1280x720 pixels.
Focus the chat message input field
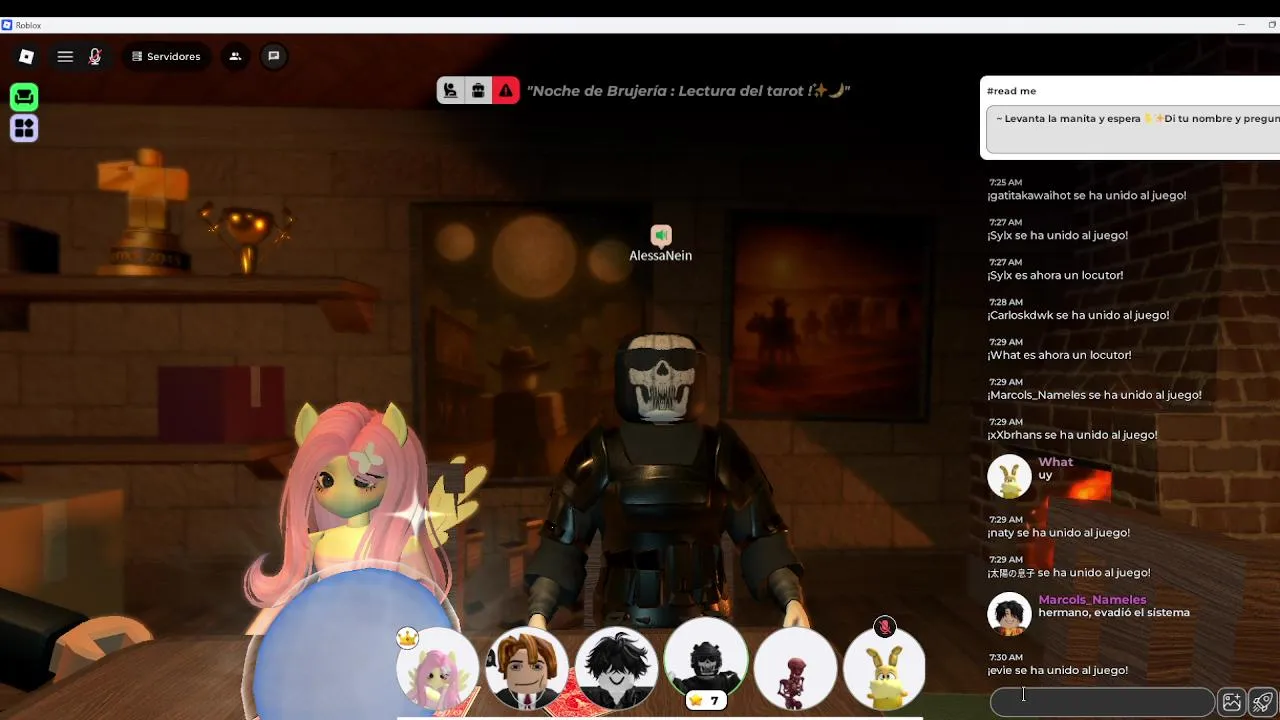click(x=1102, y=702)
